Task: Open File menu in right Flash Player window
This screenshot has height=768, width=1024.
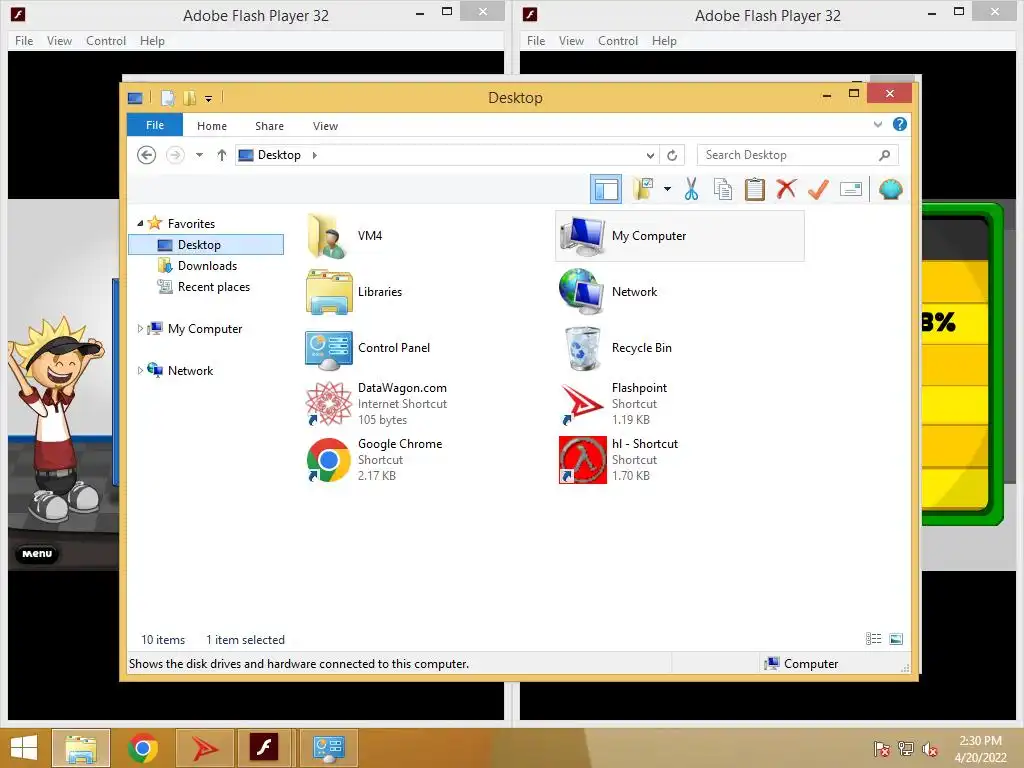Action: [536, 40]
